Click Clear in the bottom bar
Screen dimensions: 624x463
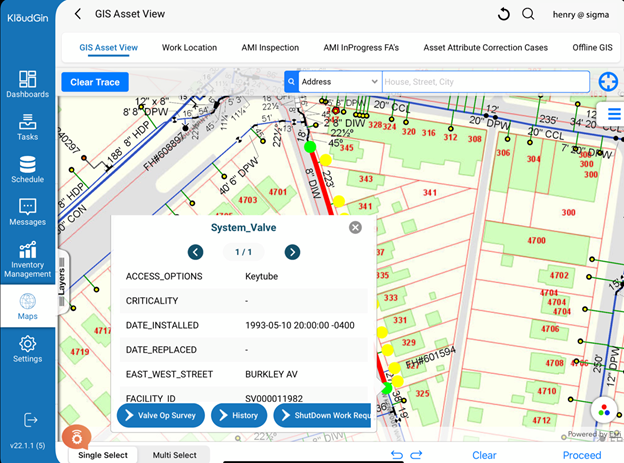(484, 455)
